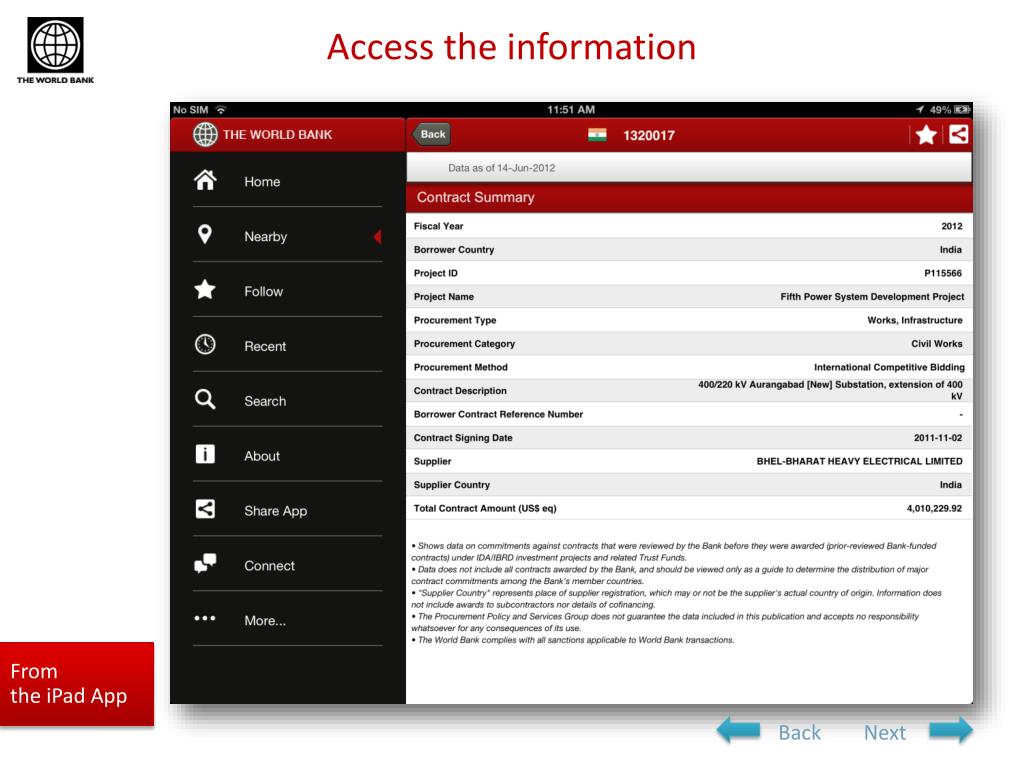Click the World Bank globe icon in app header

click(205, 135)
